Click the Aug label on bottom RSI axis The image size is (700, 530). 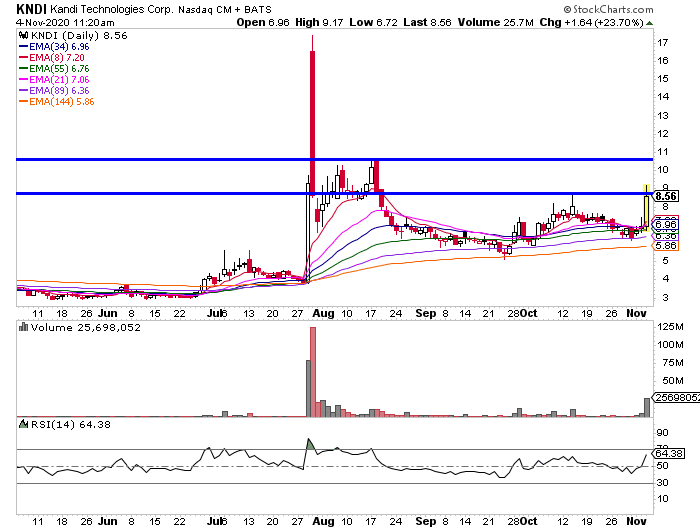[x=323, y=521]
